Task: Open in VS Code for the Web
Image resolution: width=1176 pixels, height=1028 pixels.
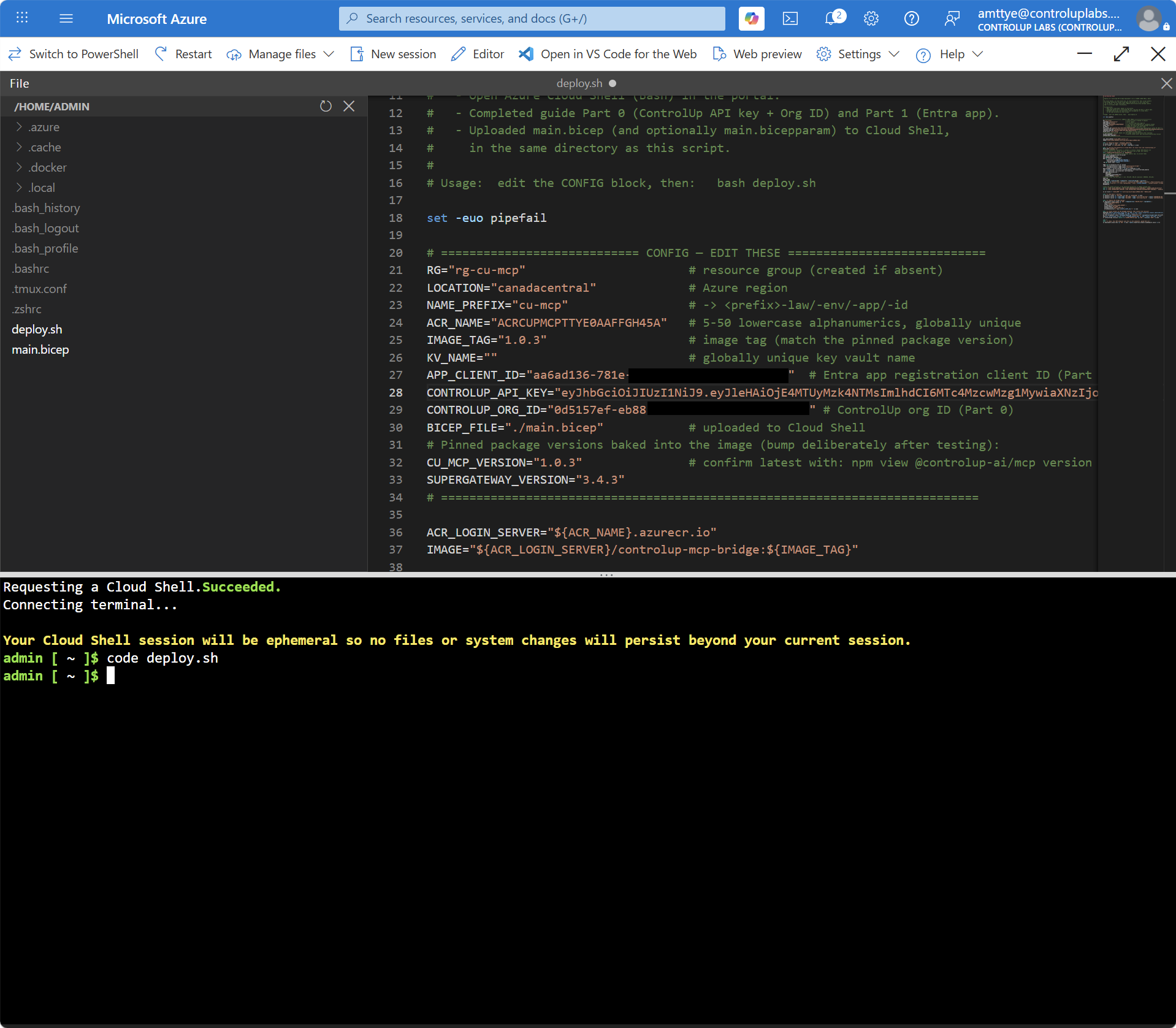Action: click(608, 54)
